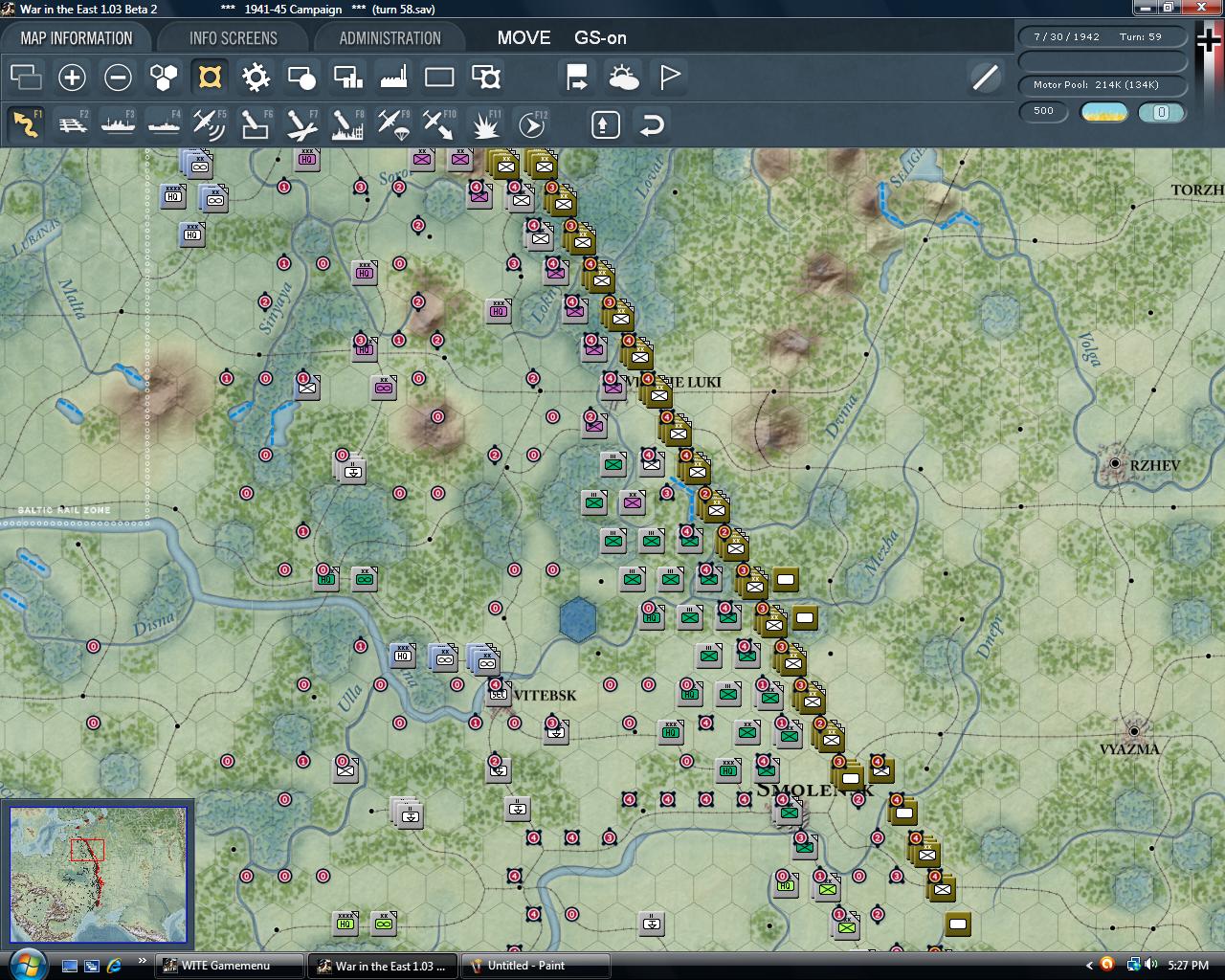
Task: Click the rectangle with gear icon
Action: (485, 77)
